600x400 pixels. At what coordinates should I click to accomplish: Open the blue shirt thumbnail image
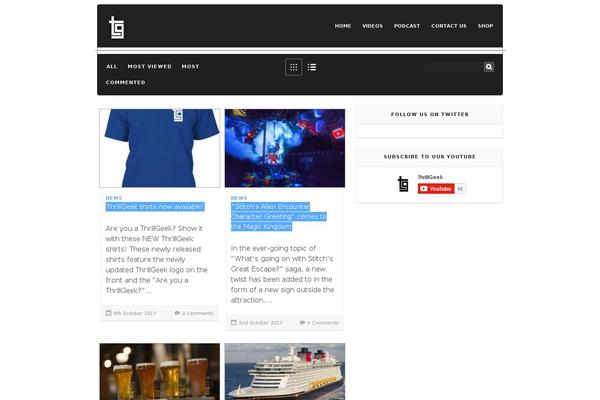point(160,148)
